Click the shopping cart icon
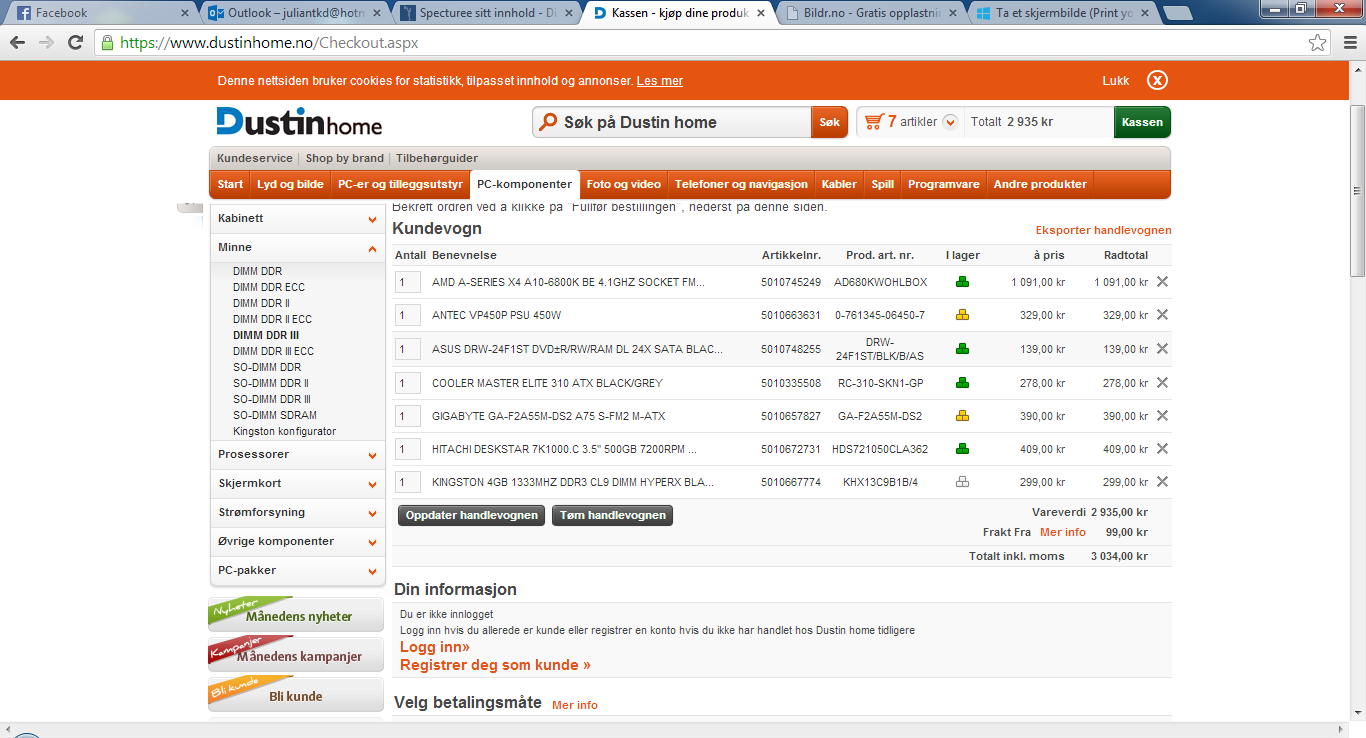The image size is (1366, 738). (874, 122)
